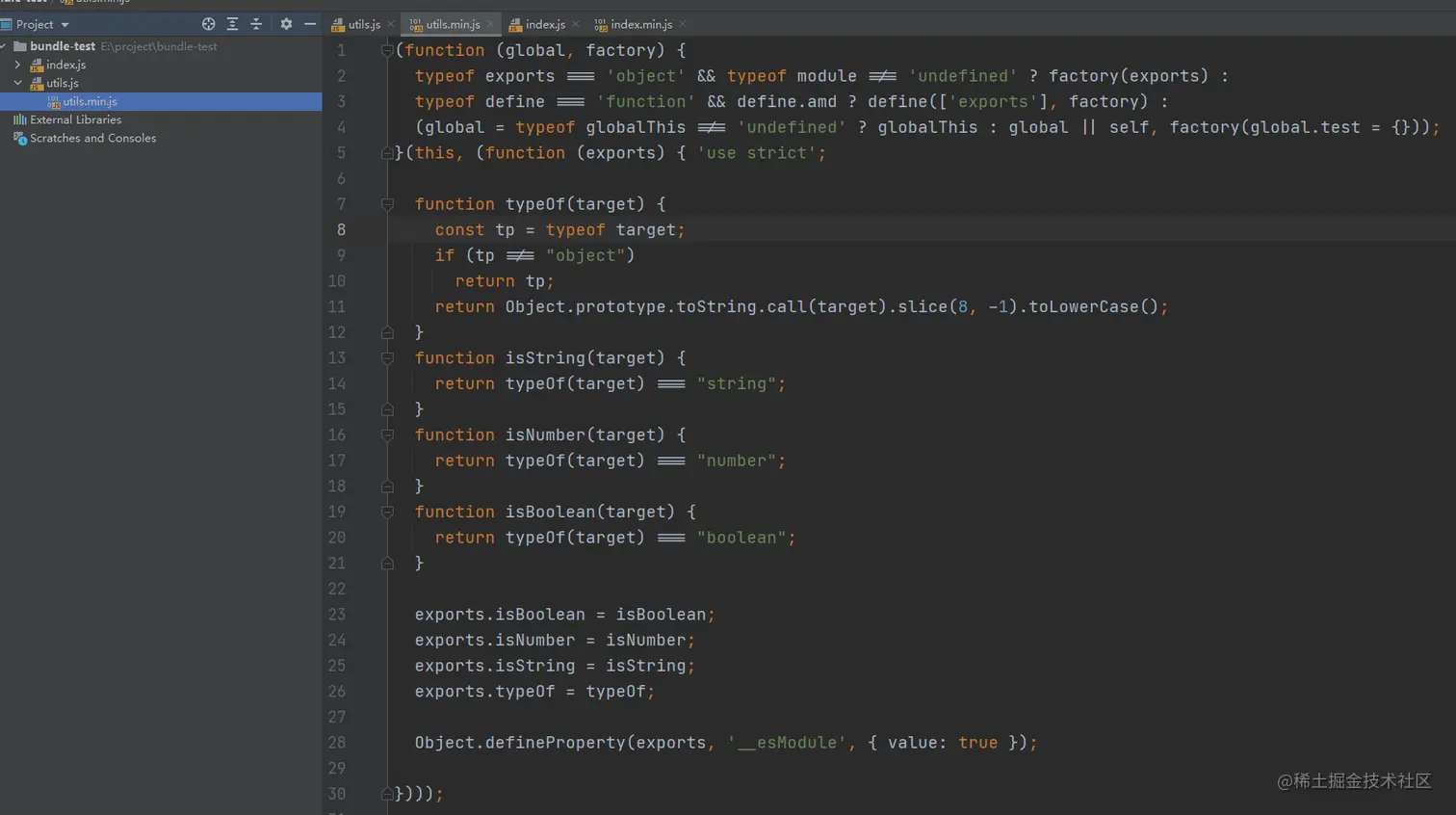Click the Scratches and Consoles icon

click(19, 138)
